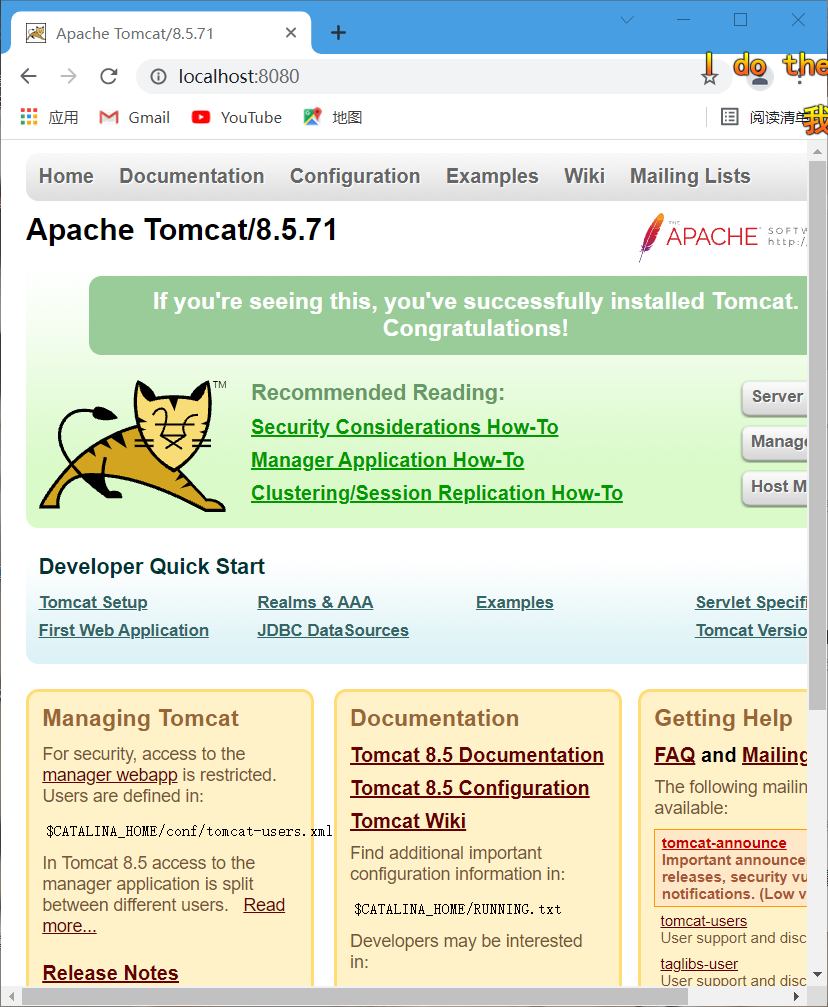Image resolution: width=828 pixels, height=1007 pixels.
Task: View site information icon beside URL
Action: (x=158, y=76)
